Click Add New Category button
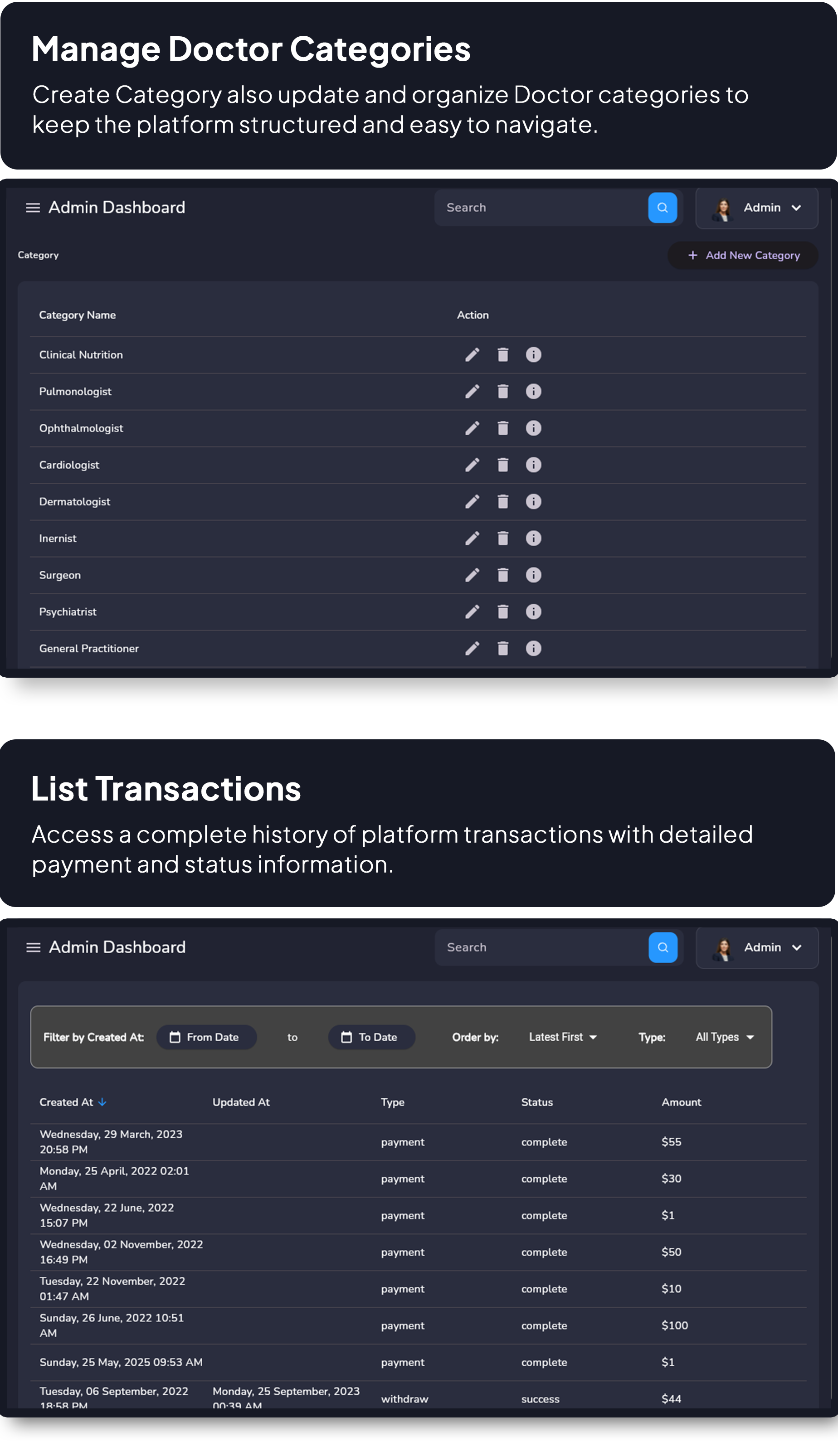The height and width of the screenshot is (1456, 838). [742, 255]
